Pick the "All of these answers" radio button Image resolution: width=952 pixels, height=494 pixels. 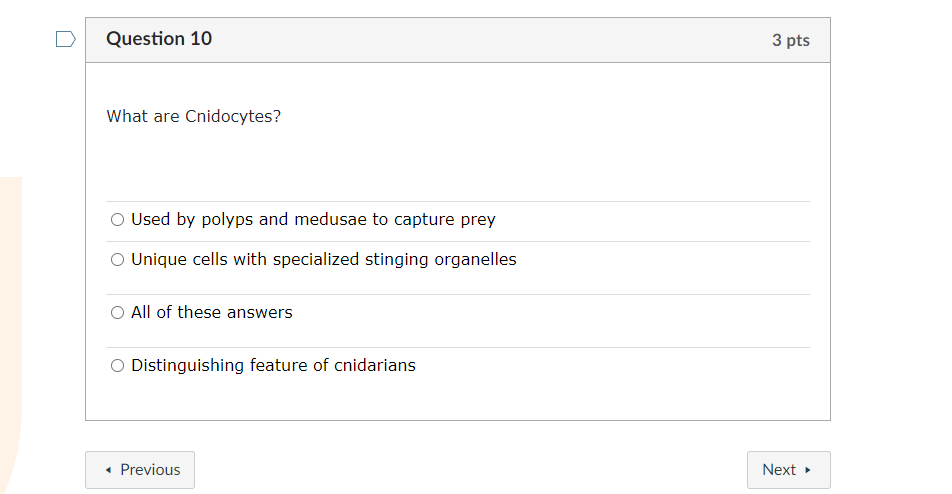point(118,313)
